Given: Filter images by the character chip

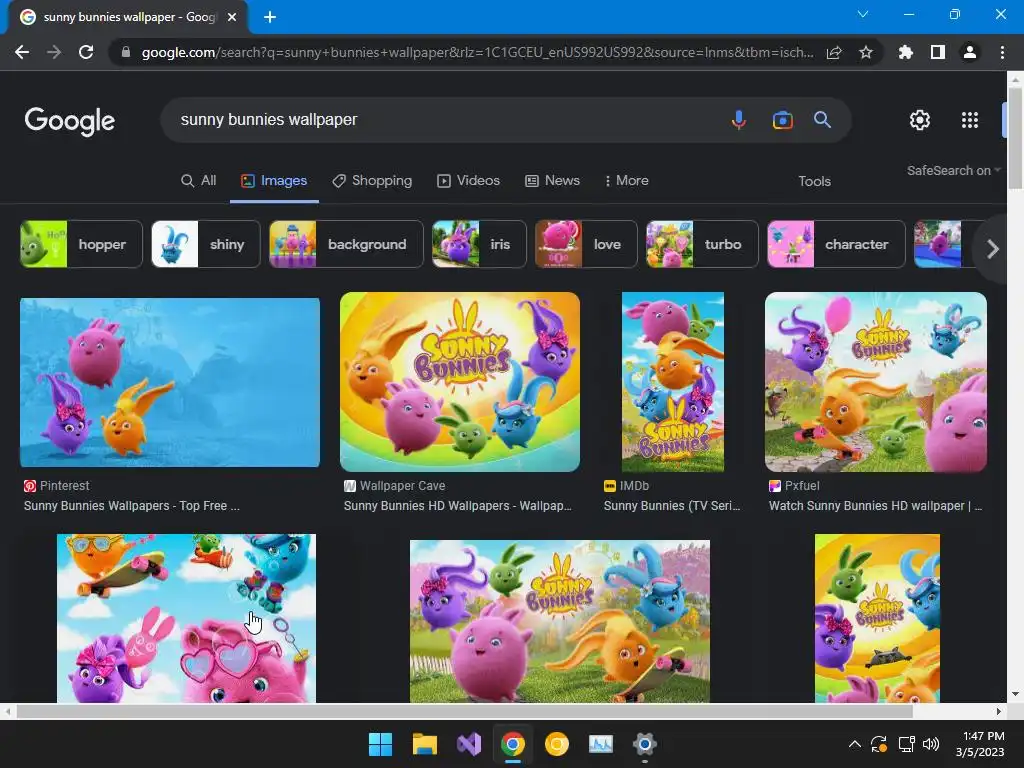Looking at the screenshot, I should (x=837, y=244).
